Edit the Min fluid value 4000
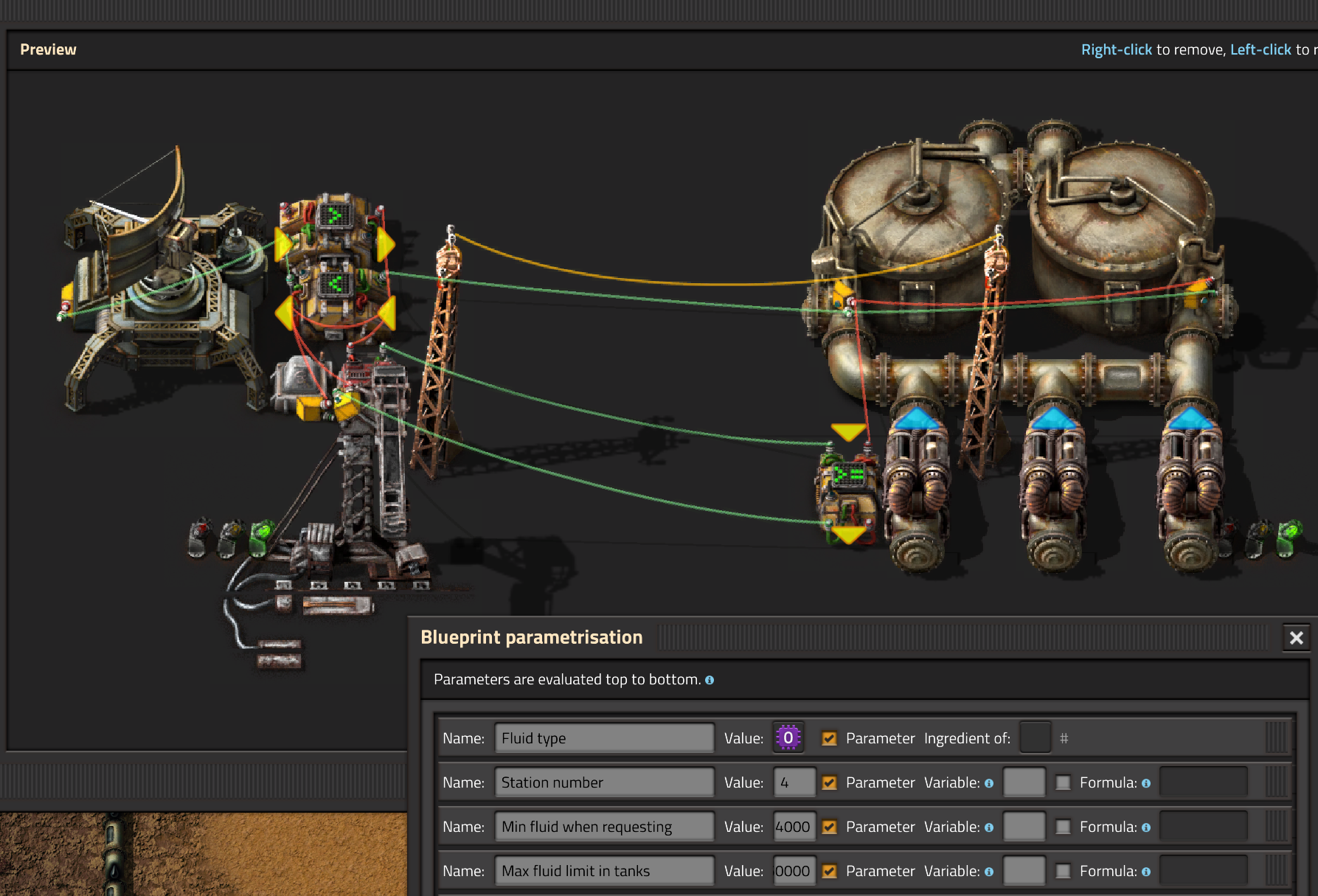The height and width of the screenshot is (896, 1318). coord(794,826)
